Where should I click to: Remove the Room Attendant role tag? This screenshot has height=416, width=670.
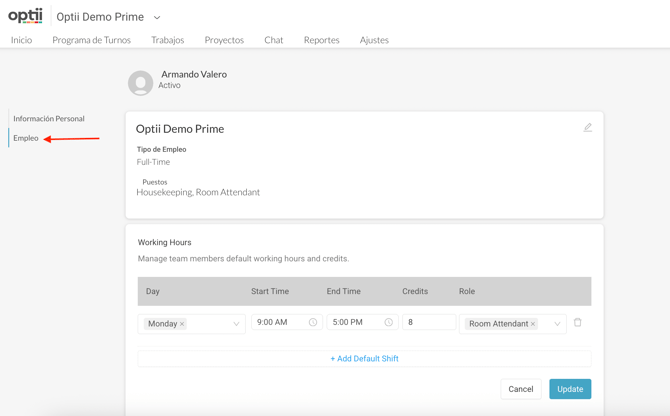pos(533,324)
